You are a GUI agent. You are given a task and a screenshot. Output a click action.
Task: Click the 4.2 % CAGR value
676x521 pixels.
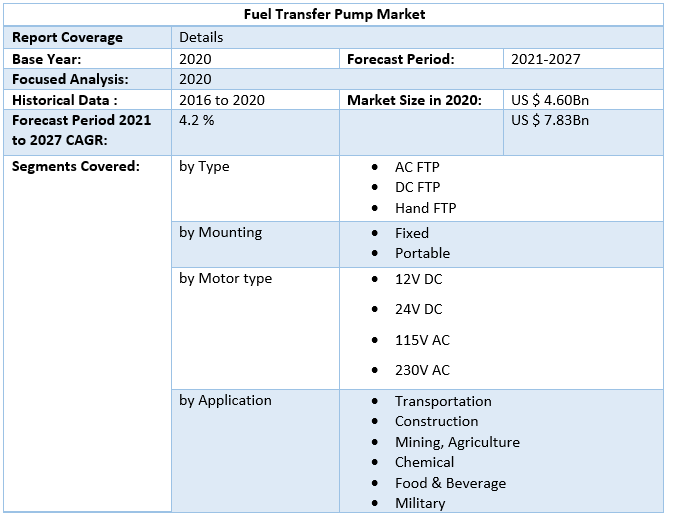point(196,120)
